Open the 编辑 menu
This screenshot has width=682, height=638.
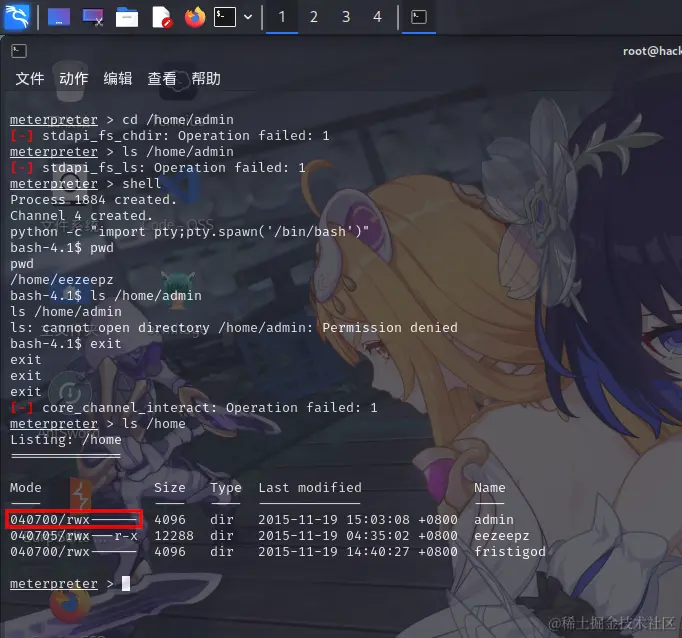pos(118,79)
